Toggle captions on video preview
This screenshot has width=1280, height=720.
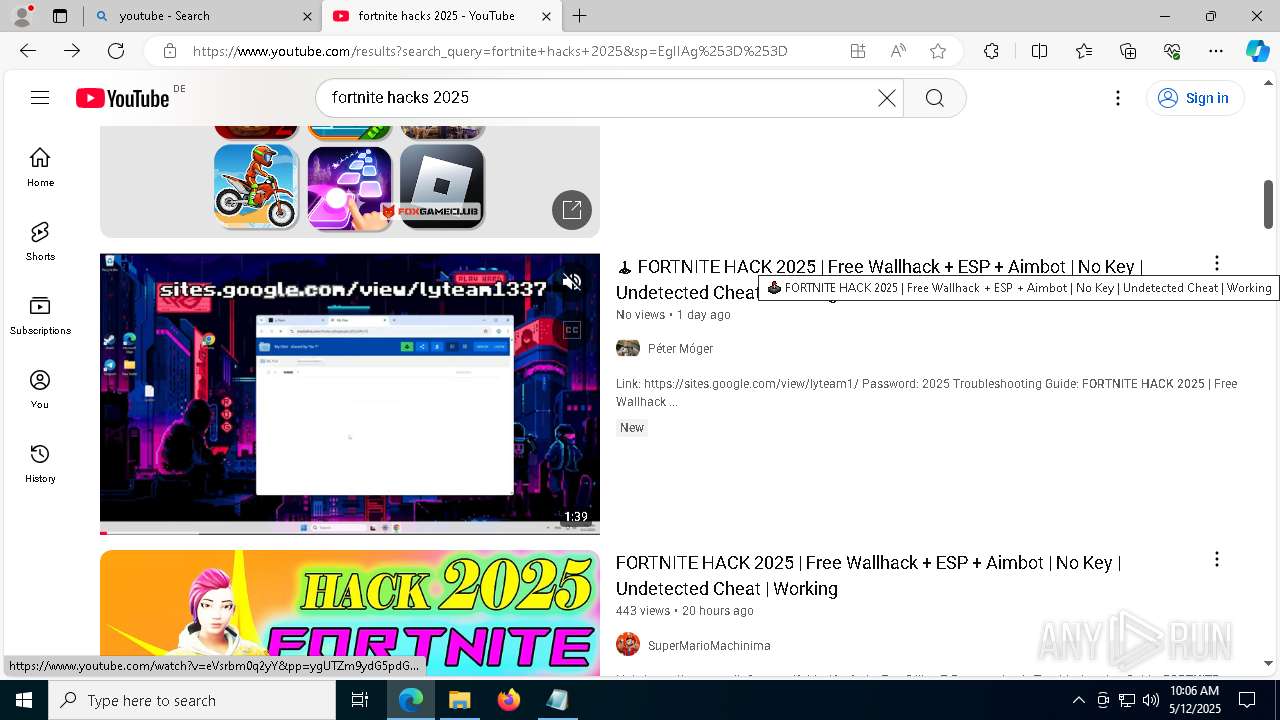572,330
